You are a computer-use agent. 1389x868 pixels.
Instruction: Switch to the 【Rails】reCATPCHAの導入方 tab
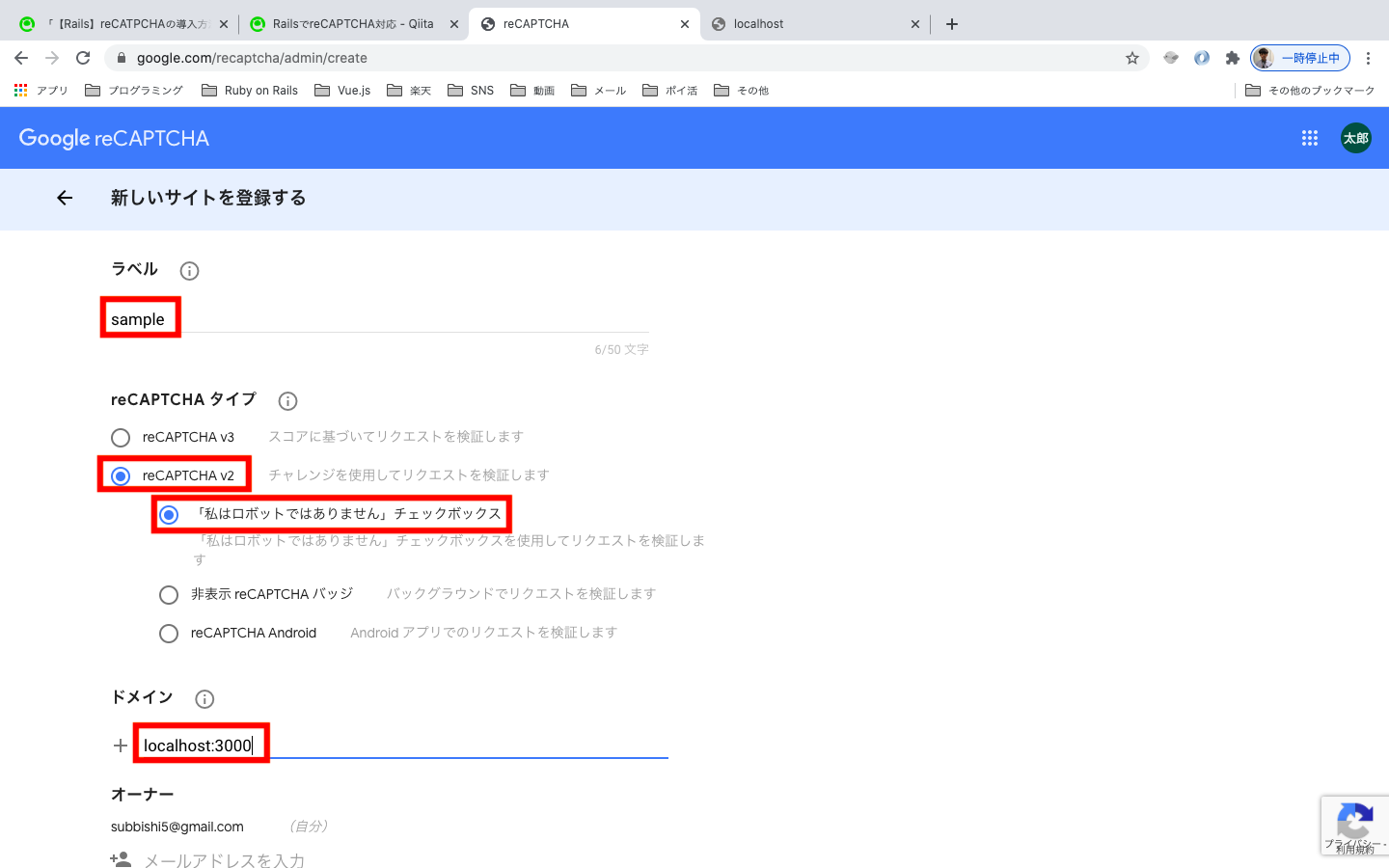[123, 24]
